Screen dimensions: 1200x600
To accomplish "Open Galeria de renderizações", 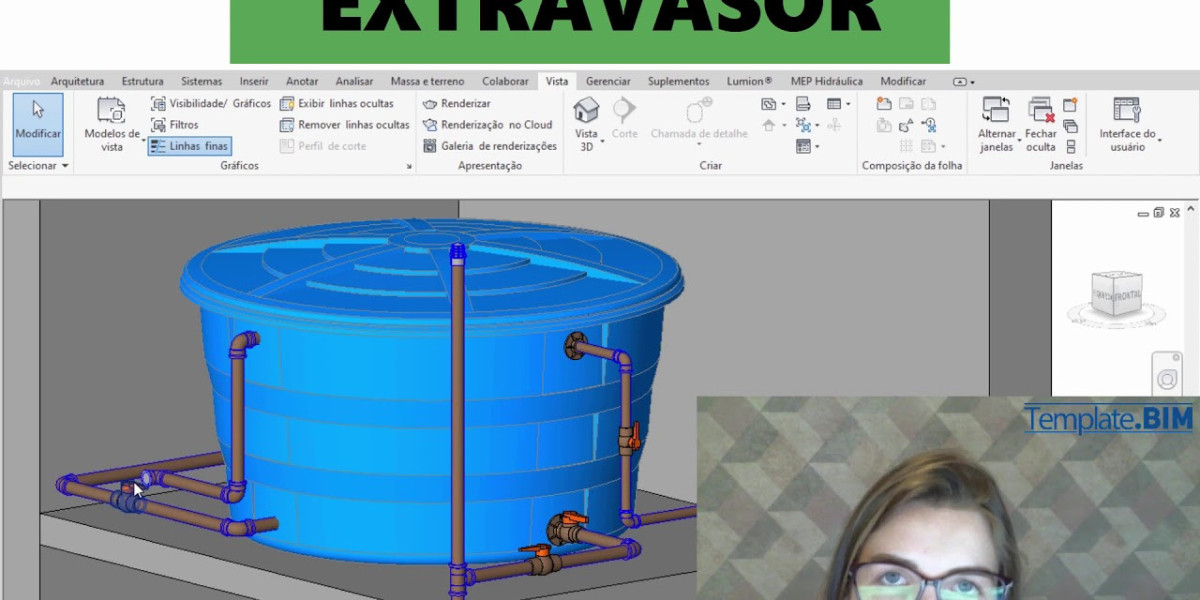I will point(489,146).
